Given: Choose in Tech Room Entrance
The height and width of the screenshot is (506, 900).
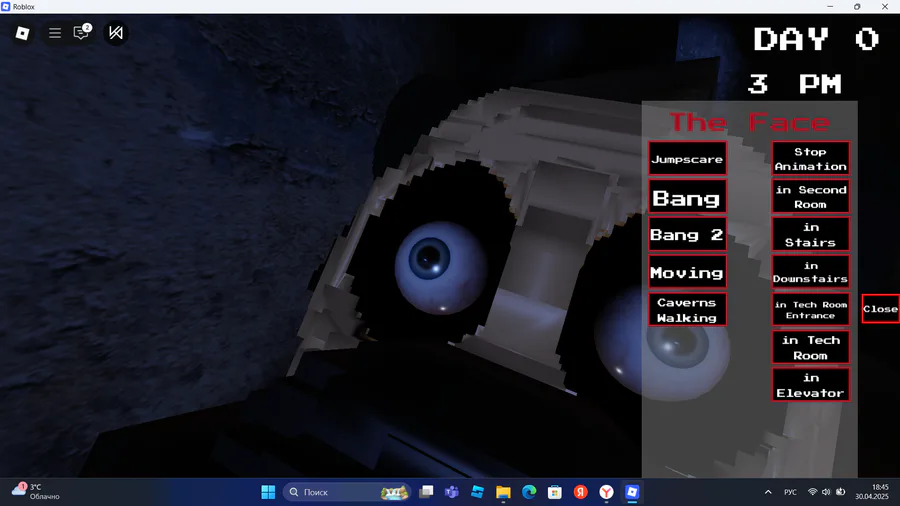Looking at the screenshot, I should pos(810,310).
